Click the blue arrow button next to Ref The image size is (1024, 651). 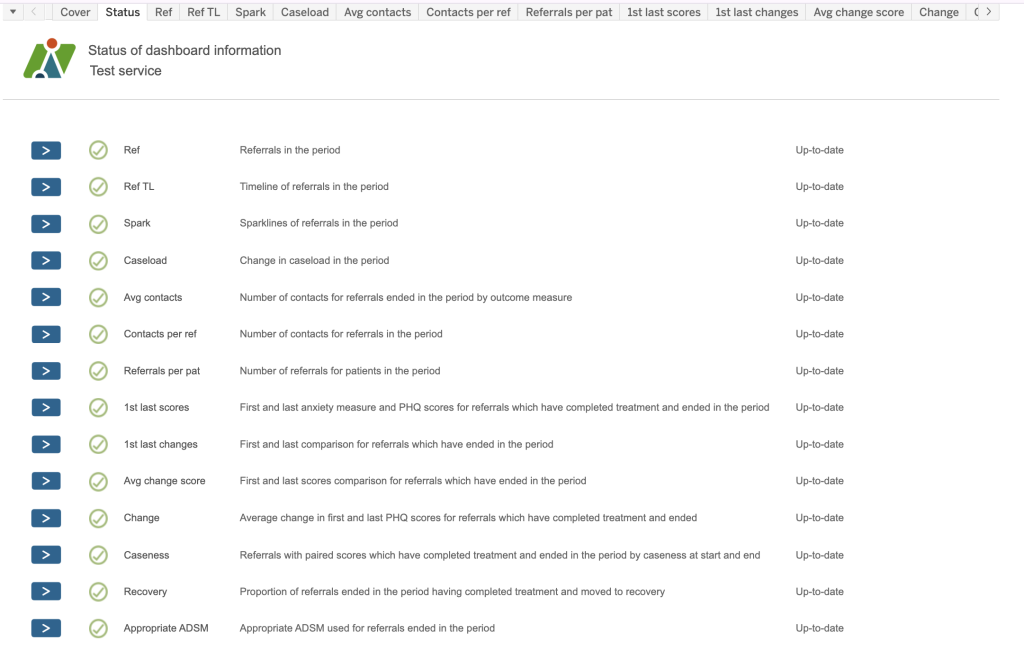click(x=46, y=150)
